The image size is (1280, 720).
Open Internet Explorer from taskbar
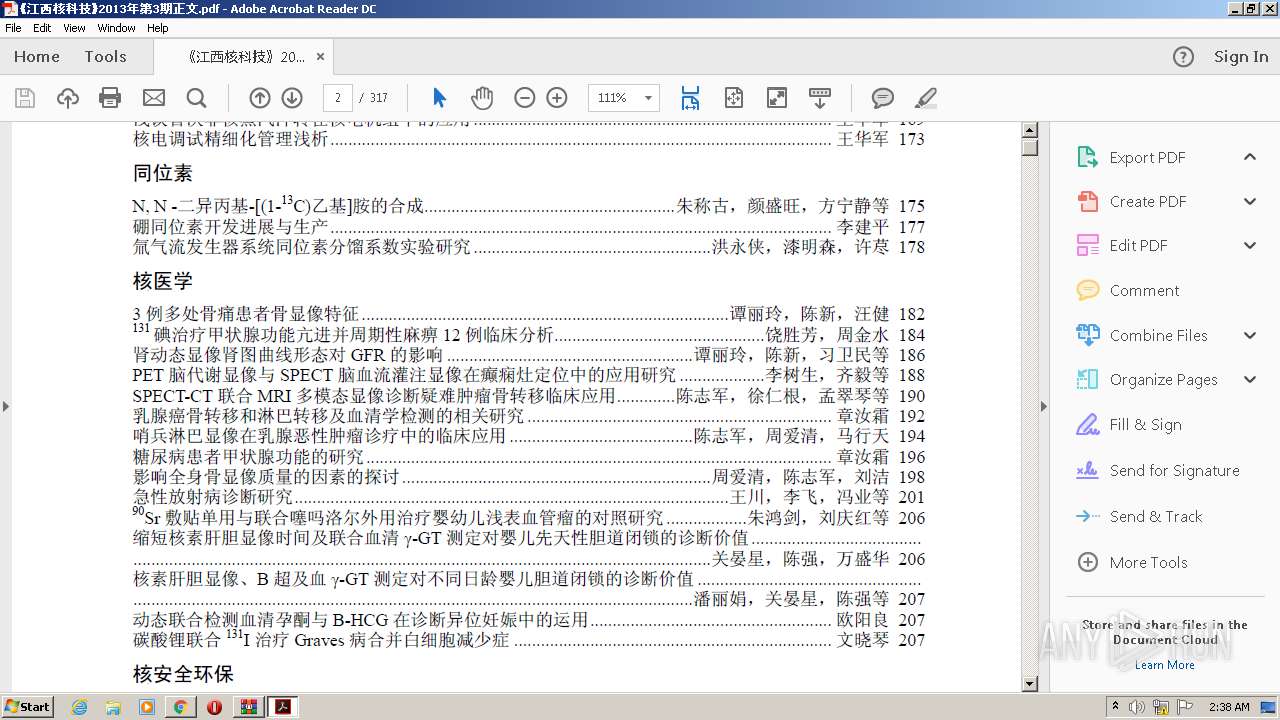79,707
